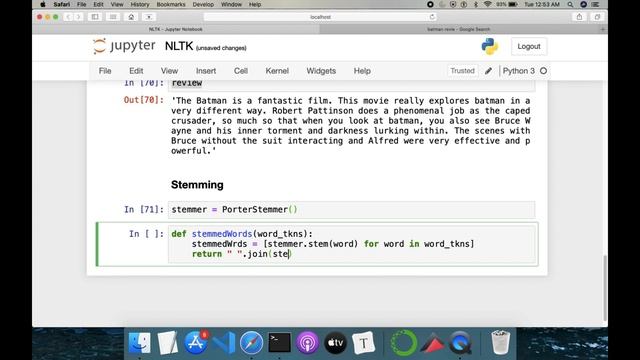Click the In [71] prompt label
The image size is (640, 360).
[144, 210]
